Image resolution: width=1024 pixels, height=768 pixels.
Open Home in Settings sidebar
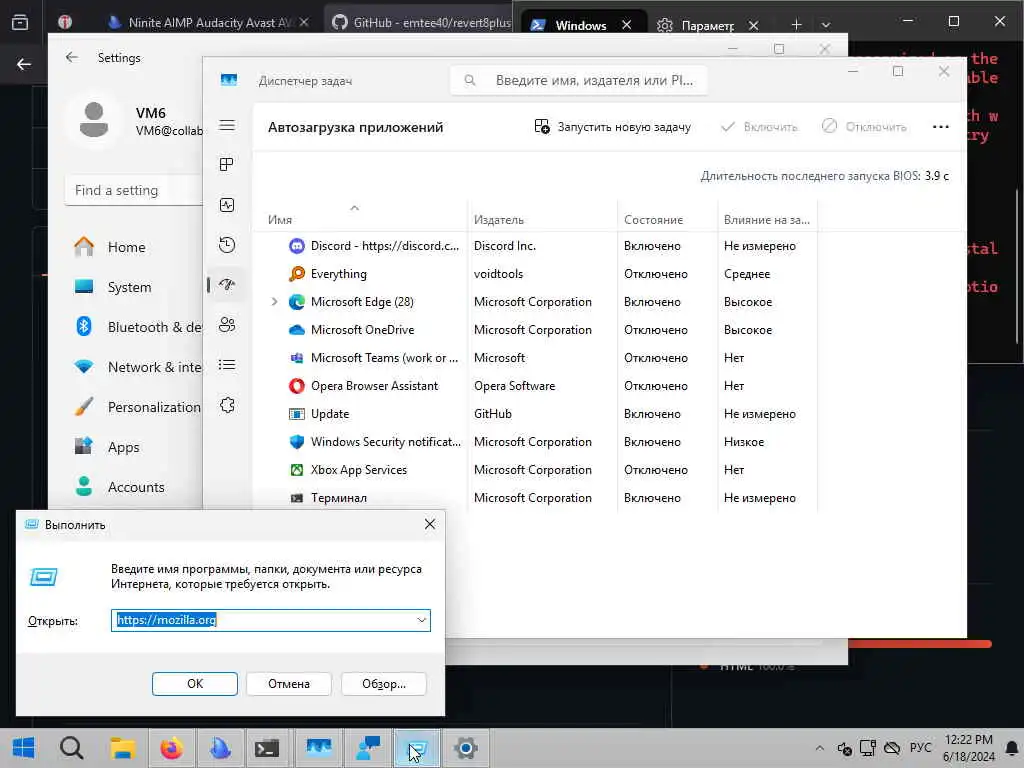click(x=125, y=247)
